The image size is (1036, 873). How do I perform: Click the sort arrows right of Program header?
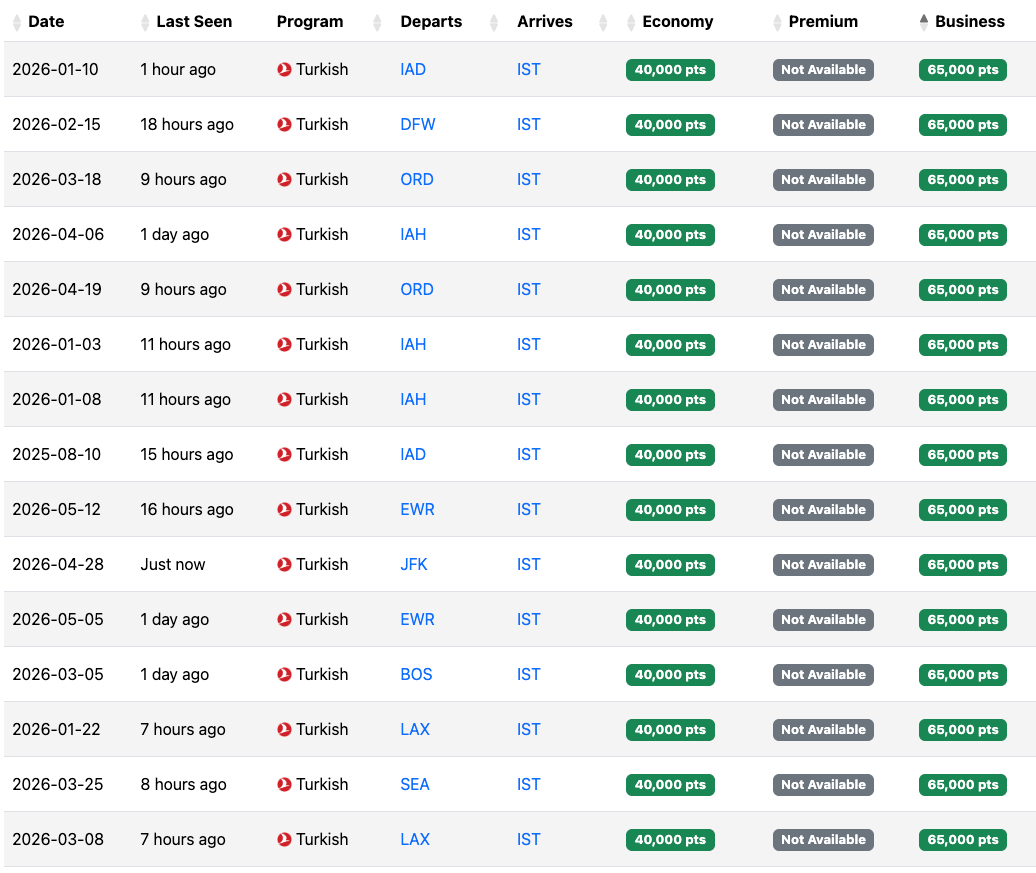coord(377,22)
